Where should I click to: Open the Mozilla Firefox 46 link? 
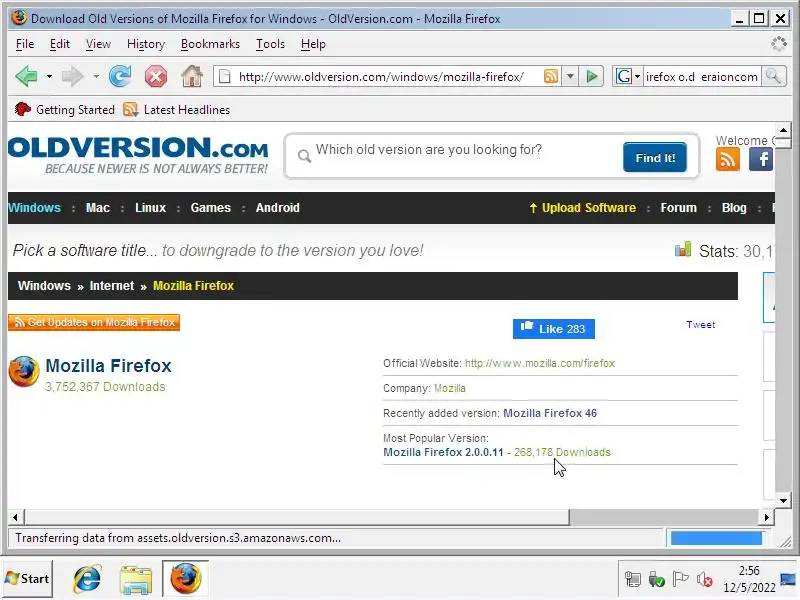point(550,413)
